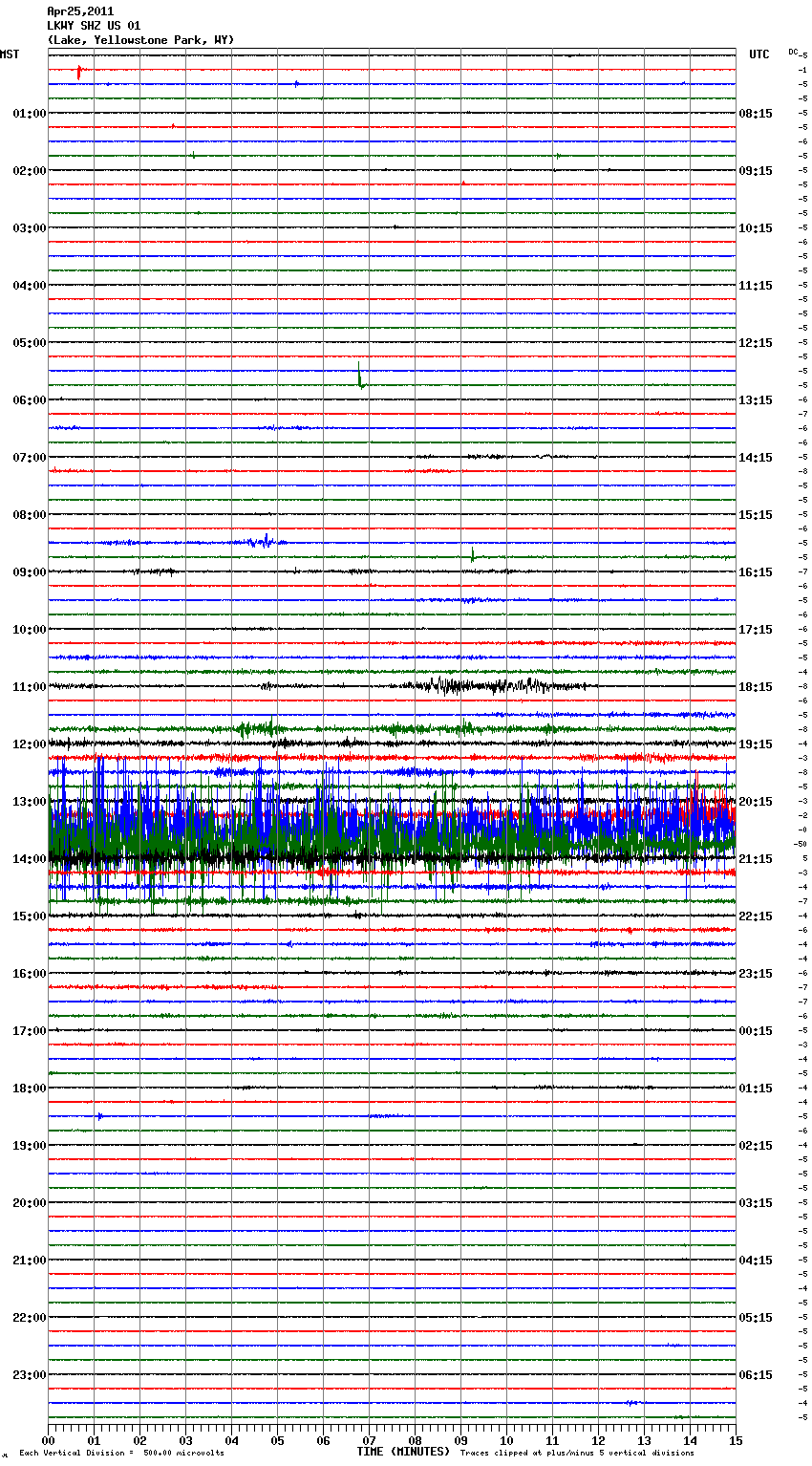The width and height of the screenshot is (812, 1466).
Task: Select the MST time label '14:00'
Action: click(x=30, y=859)
